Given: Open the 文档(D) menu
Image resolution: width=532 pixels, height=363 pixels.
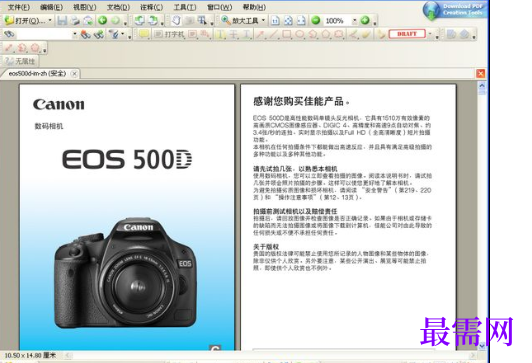Looking at the screenshot, I should [x=118, y=7].
